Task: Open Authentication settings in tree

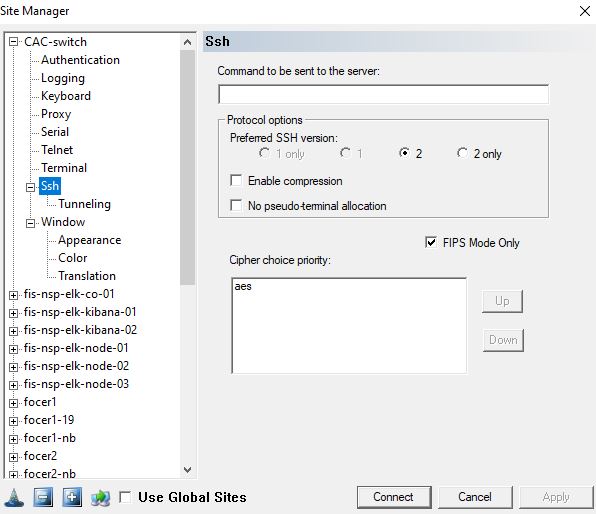Action: click(x=80, y=60)
